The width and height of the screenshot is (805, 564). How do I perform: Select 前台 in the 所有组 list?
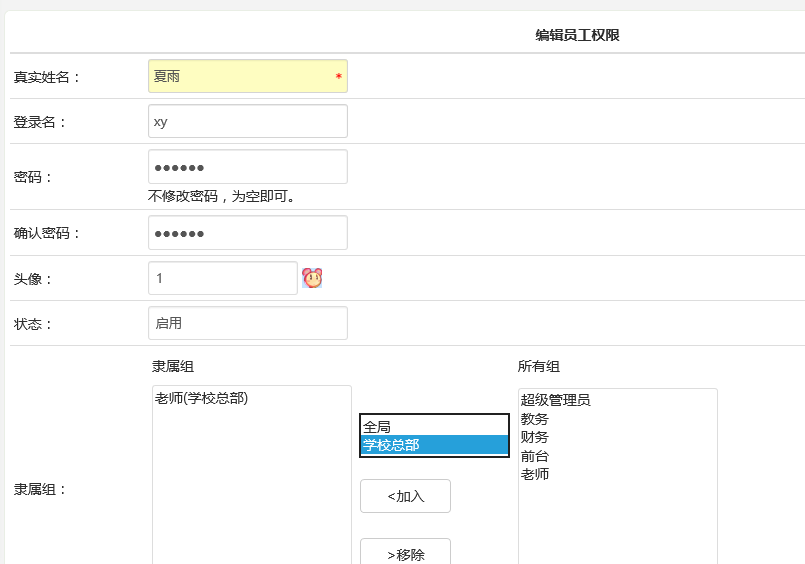coord(535,456)
